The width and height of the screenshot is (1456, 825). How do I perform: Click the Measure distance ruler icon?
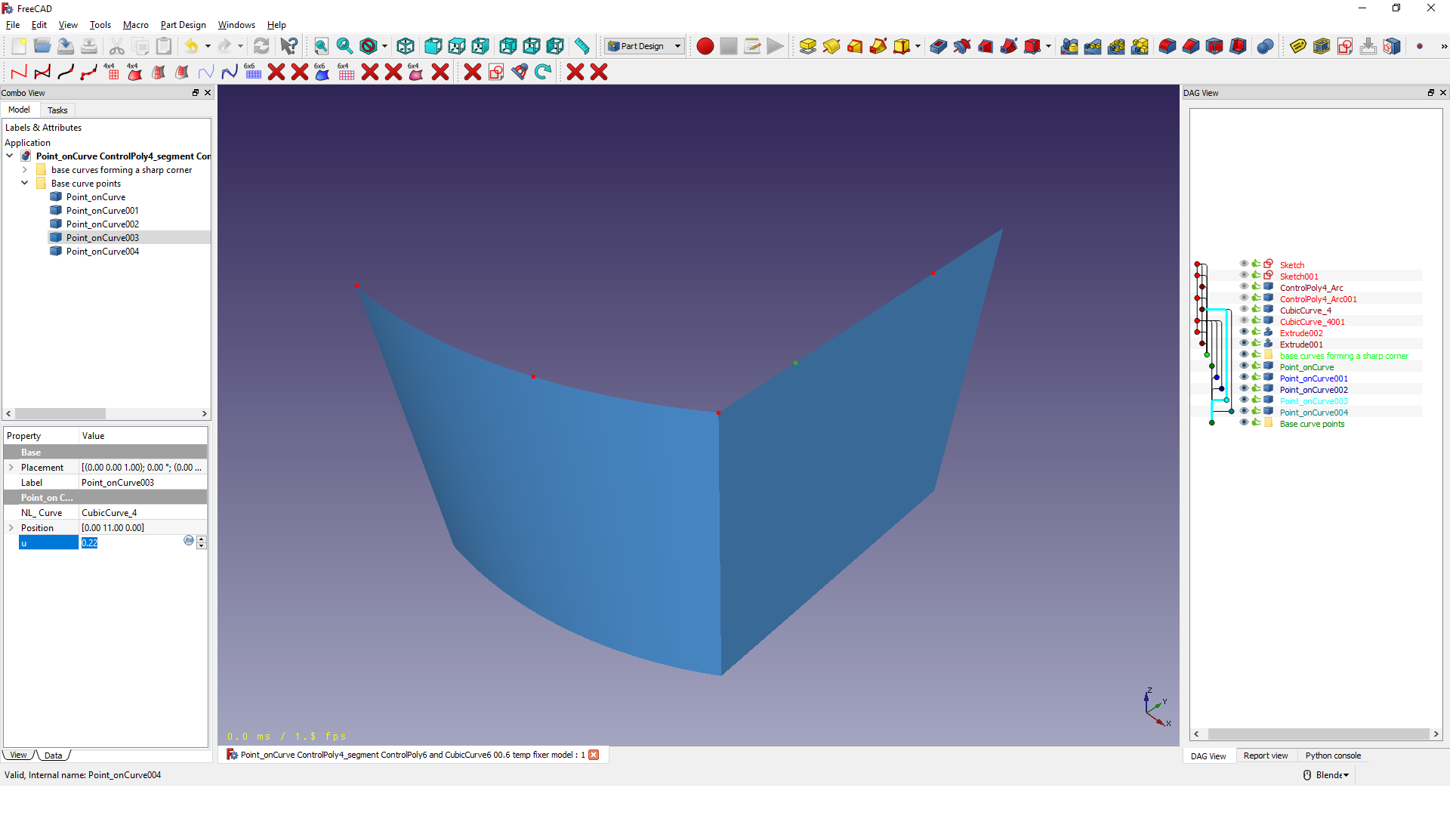[581, 47]
